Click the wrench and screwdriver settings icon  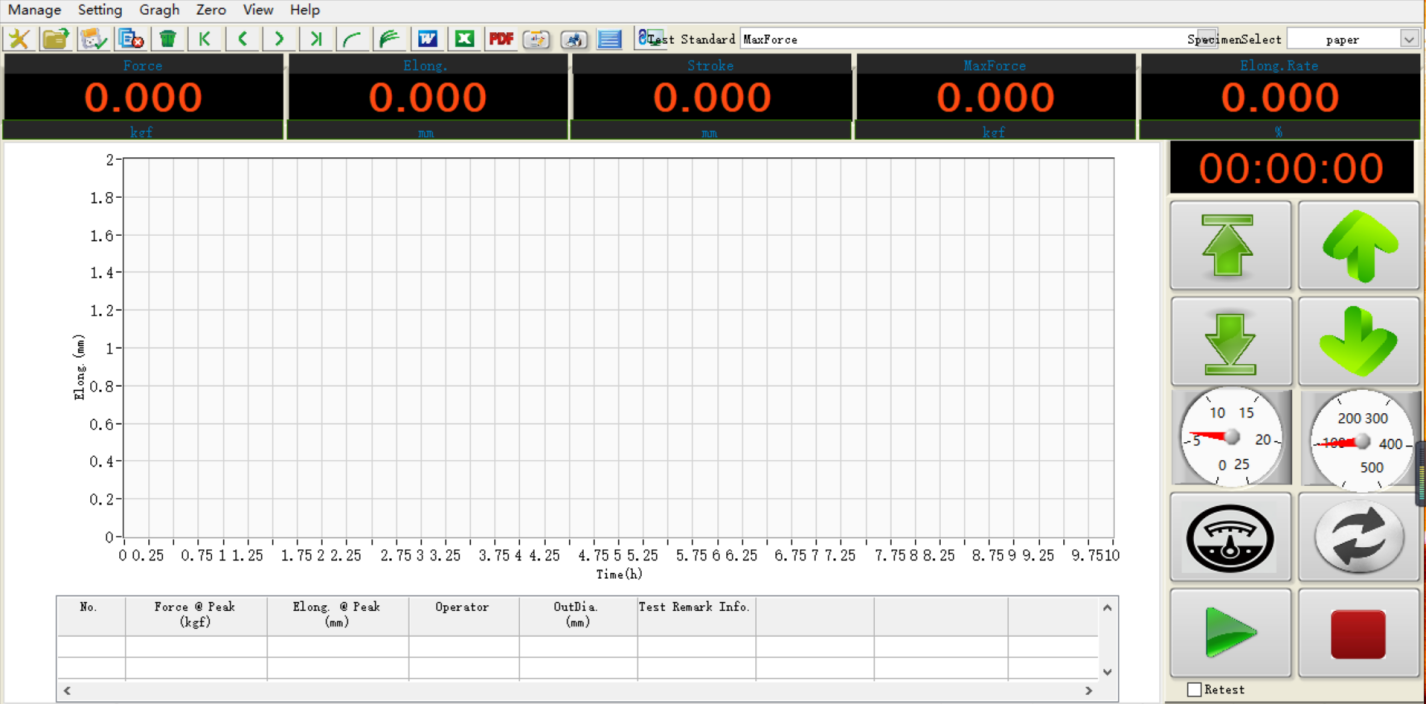click(19, 39)
